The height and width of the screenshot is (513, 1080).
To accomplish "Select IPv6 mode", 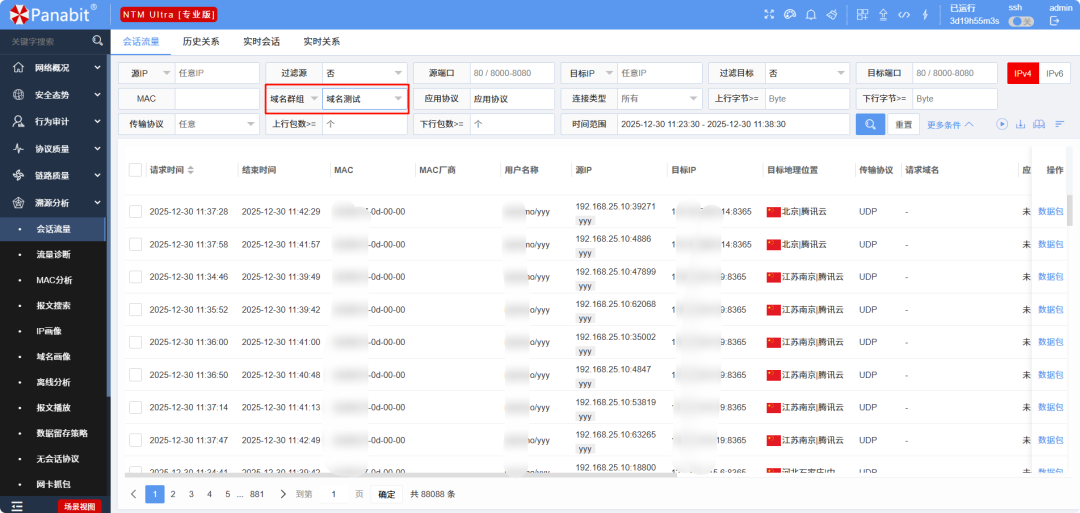I will tap(1055, 73).
